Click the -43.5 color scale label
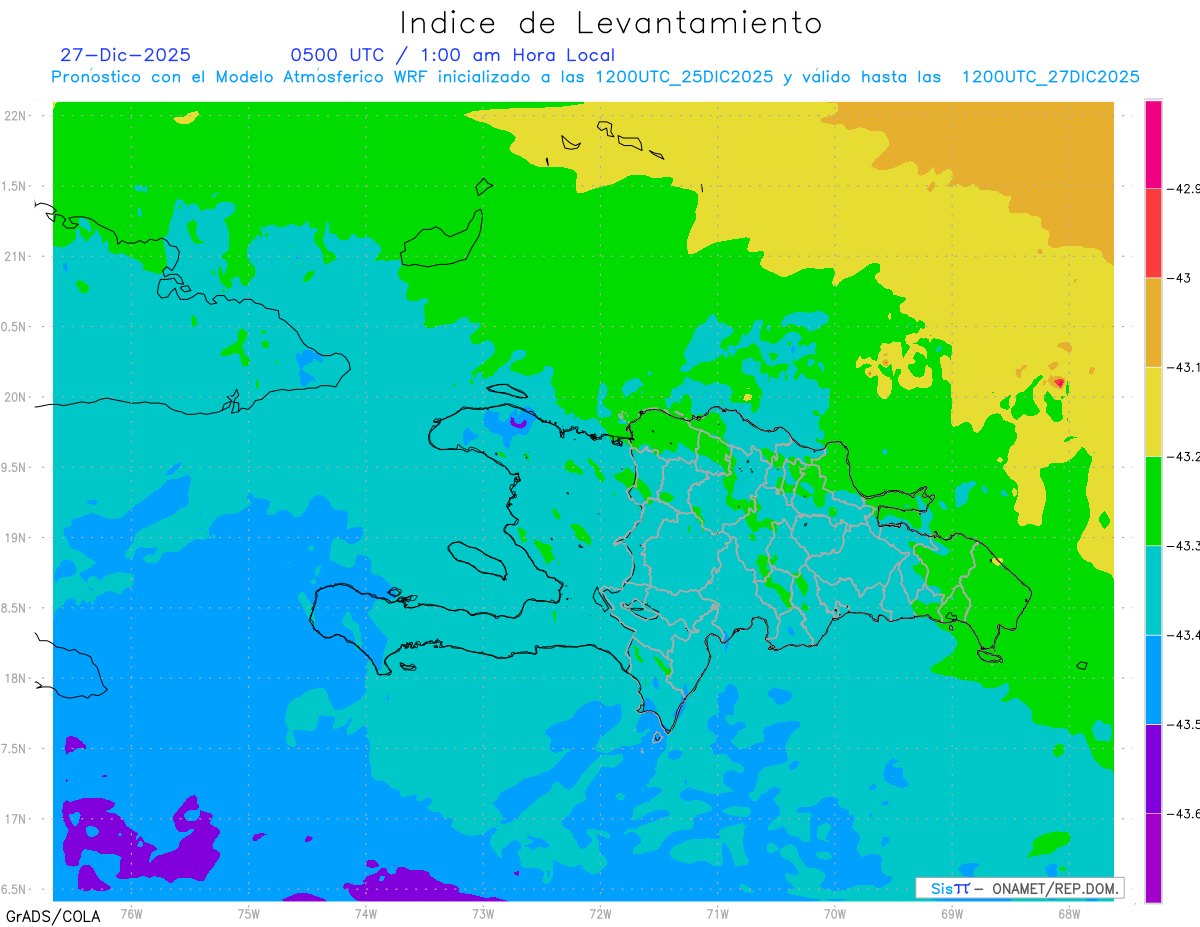The image size is (1200, 927). (x=1183, y=724)
